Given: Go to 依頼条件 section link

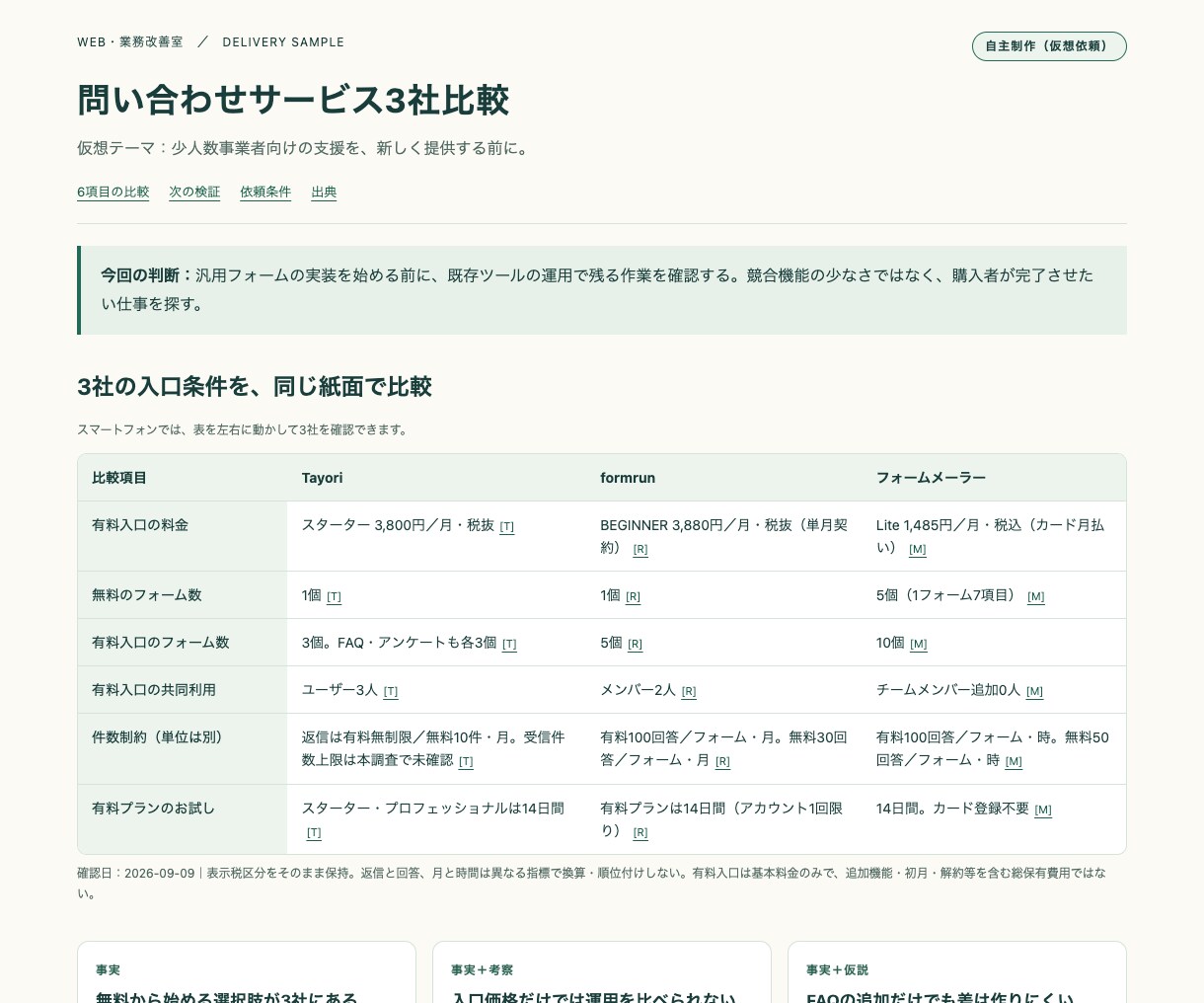Looking at the screenshot, I should click(265, 192).
